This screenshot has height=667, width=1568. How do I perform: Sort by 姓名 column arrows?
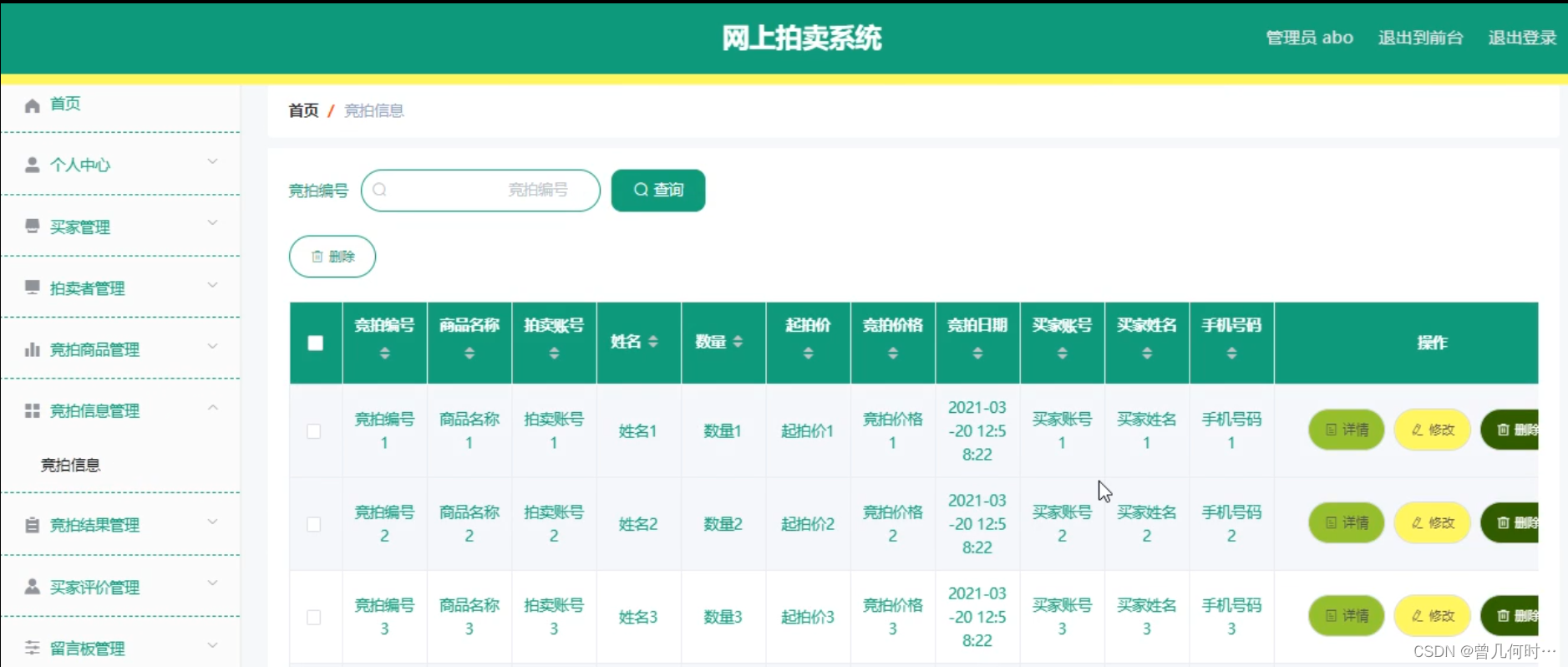(653, 342)
